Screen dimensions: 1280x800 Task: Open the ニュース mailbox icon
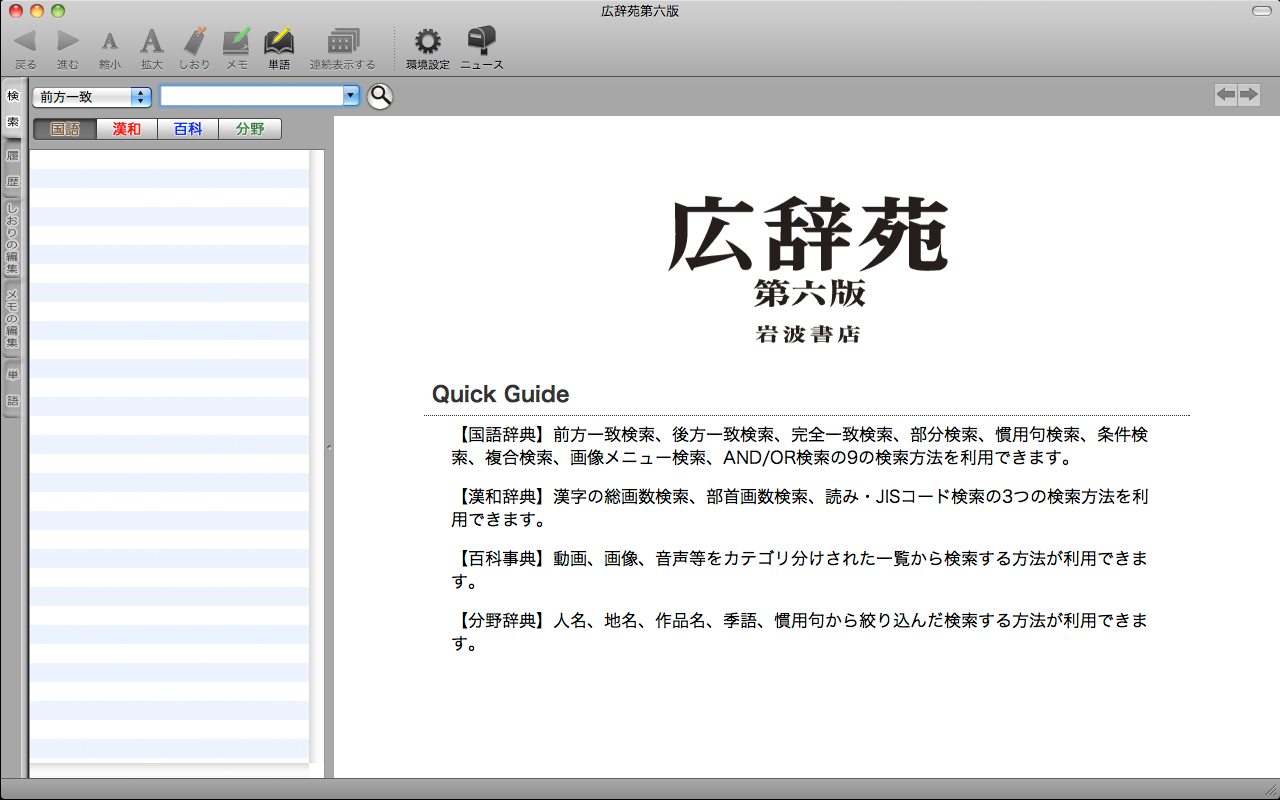pos(482,42)
